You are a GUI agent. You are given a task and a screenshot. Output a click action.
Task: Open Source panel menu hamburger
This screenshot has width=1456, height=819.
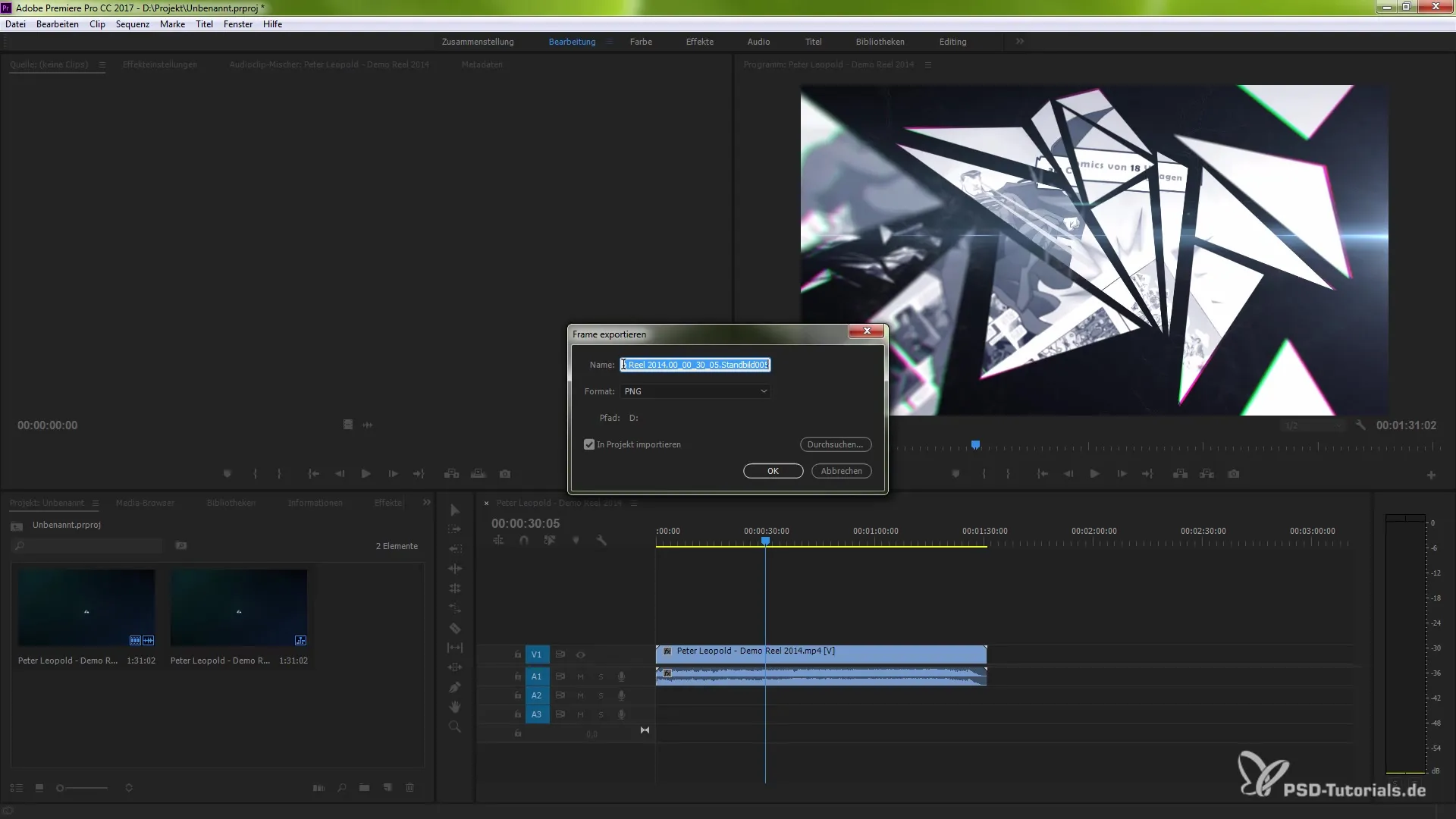102,64
